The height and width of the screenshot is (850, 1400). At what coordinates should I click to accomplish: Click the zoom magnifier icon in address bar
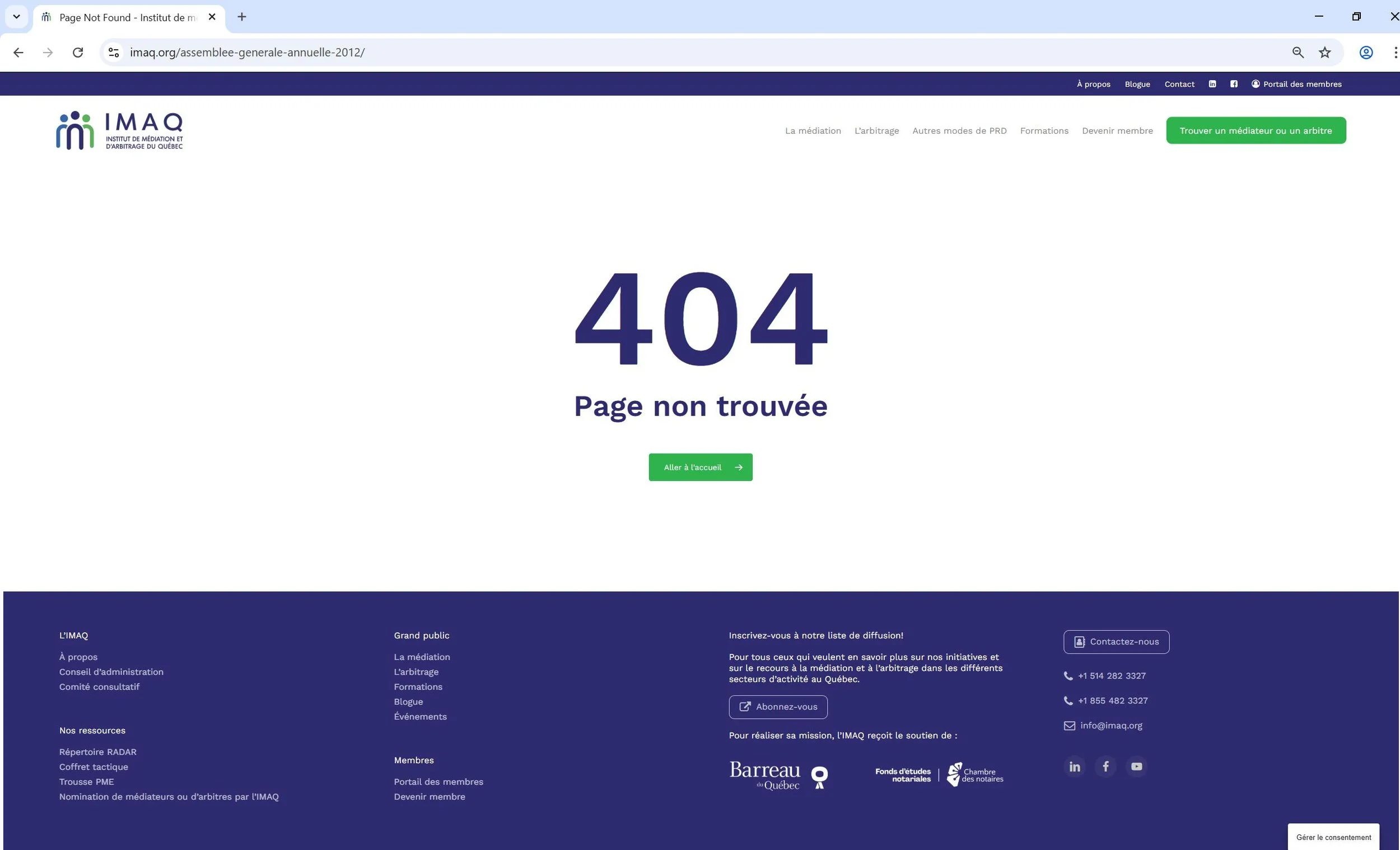pyautogui.click(x=1298, y=52)
